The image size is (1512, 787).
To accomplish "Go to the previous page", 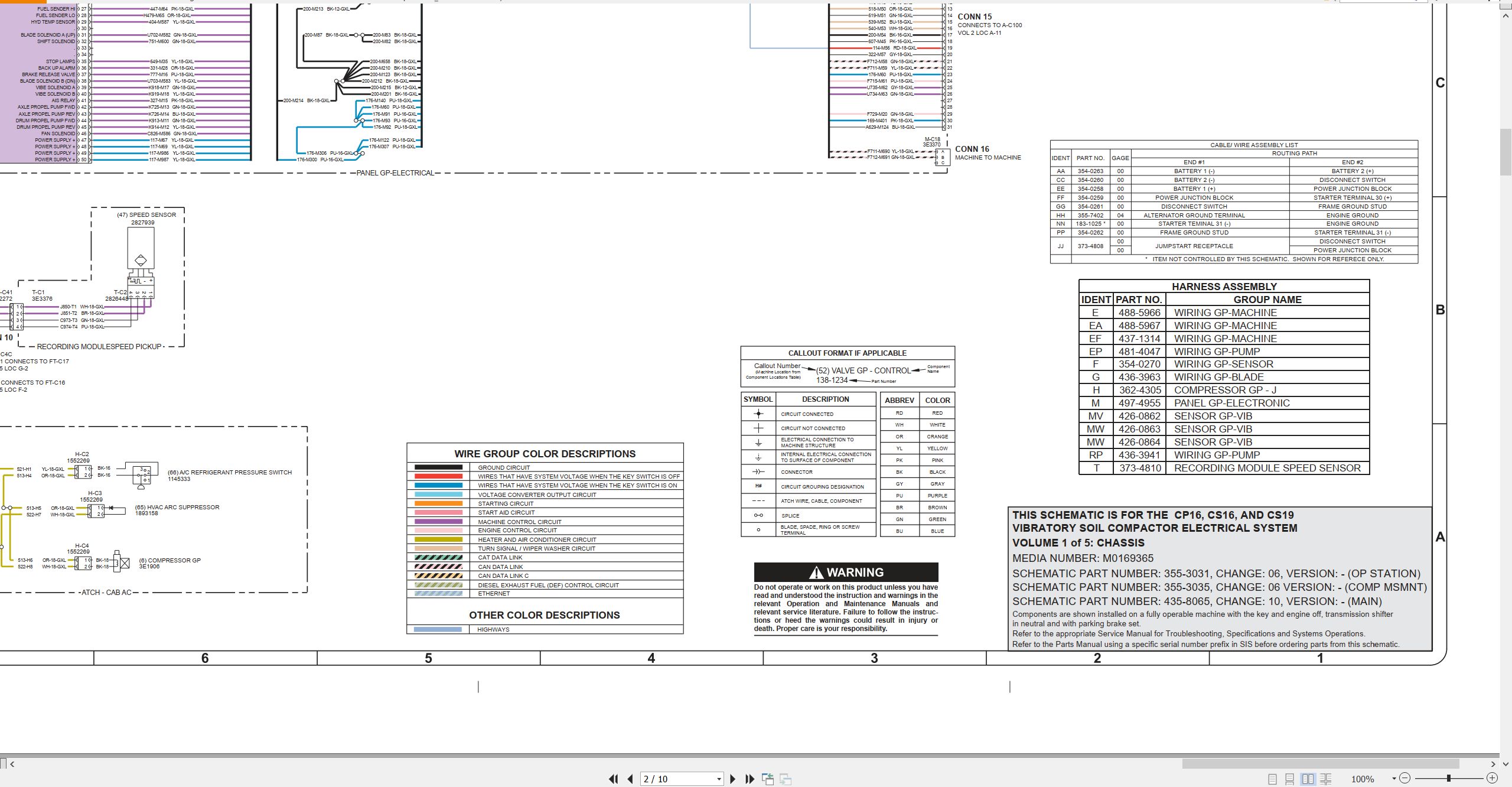I will (x=630, y=779).
